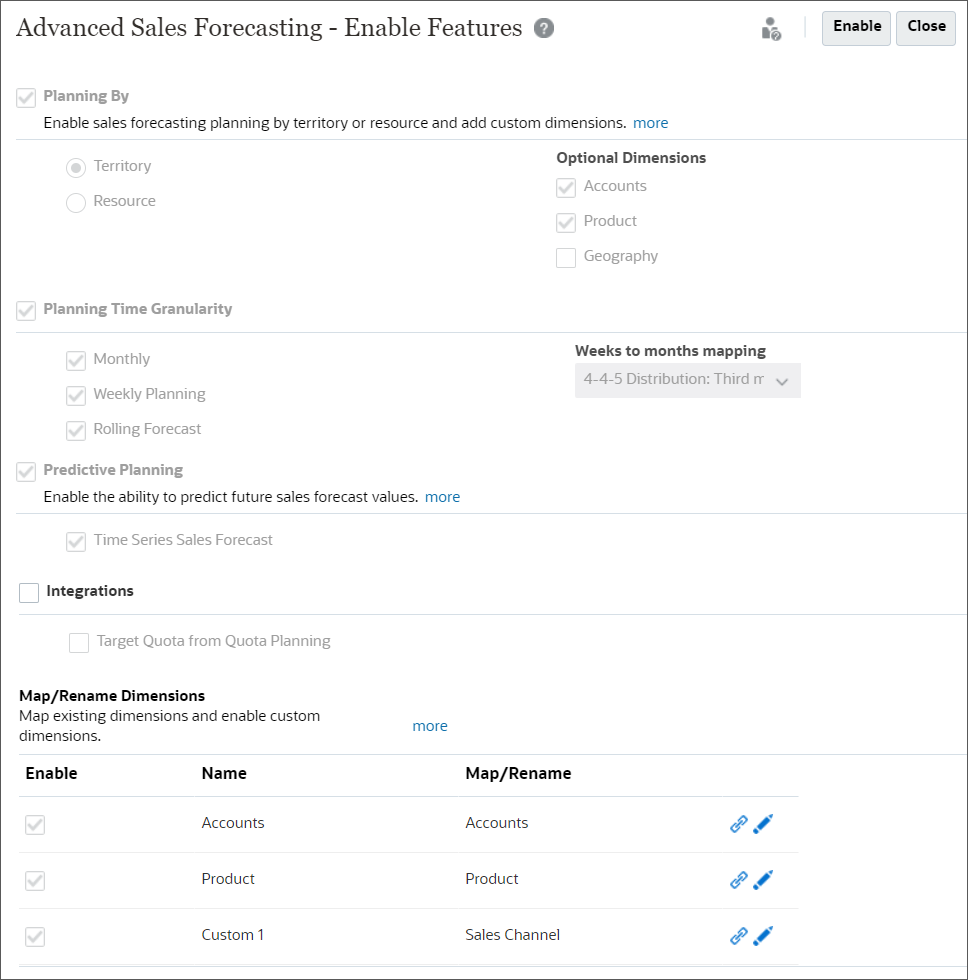Click the Close button
The width and height of the screenshot is (968, 980).
tap(925, 28)
